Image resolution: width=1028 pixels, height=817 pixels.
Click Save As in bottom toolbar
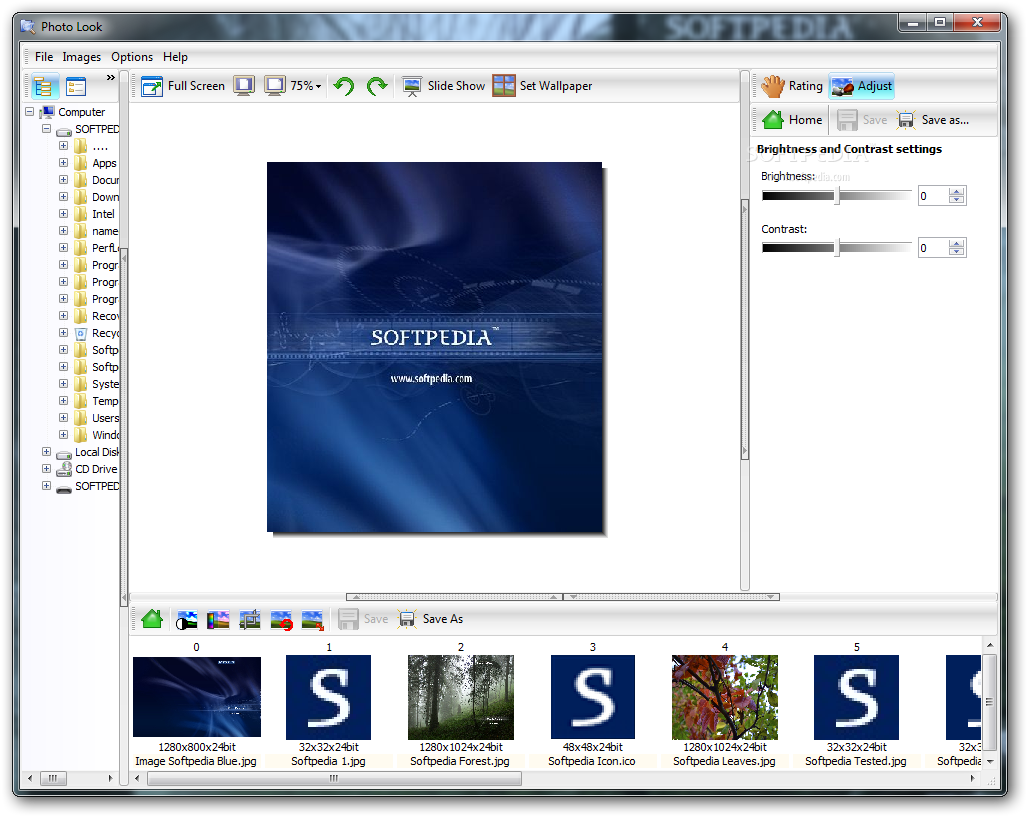click(431, 619)
